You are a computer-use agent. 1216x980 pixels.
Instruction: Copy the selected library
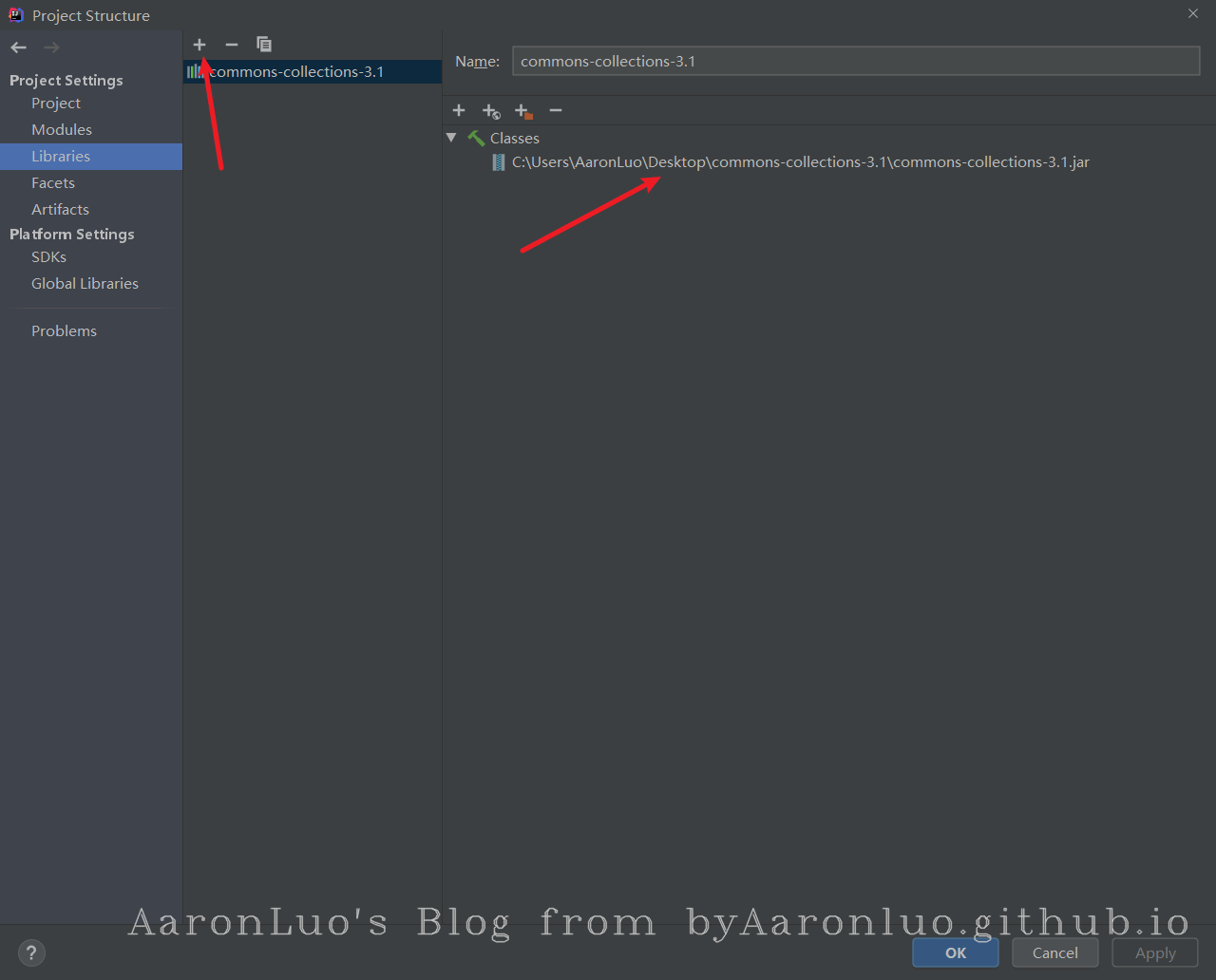click(264, 45)
